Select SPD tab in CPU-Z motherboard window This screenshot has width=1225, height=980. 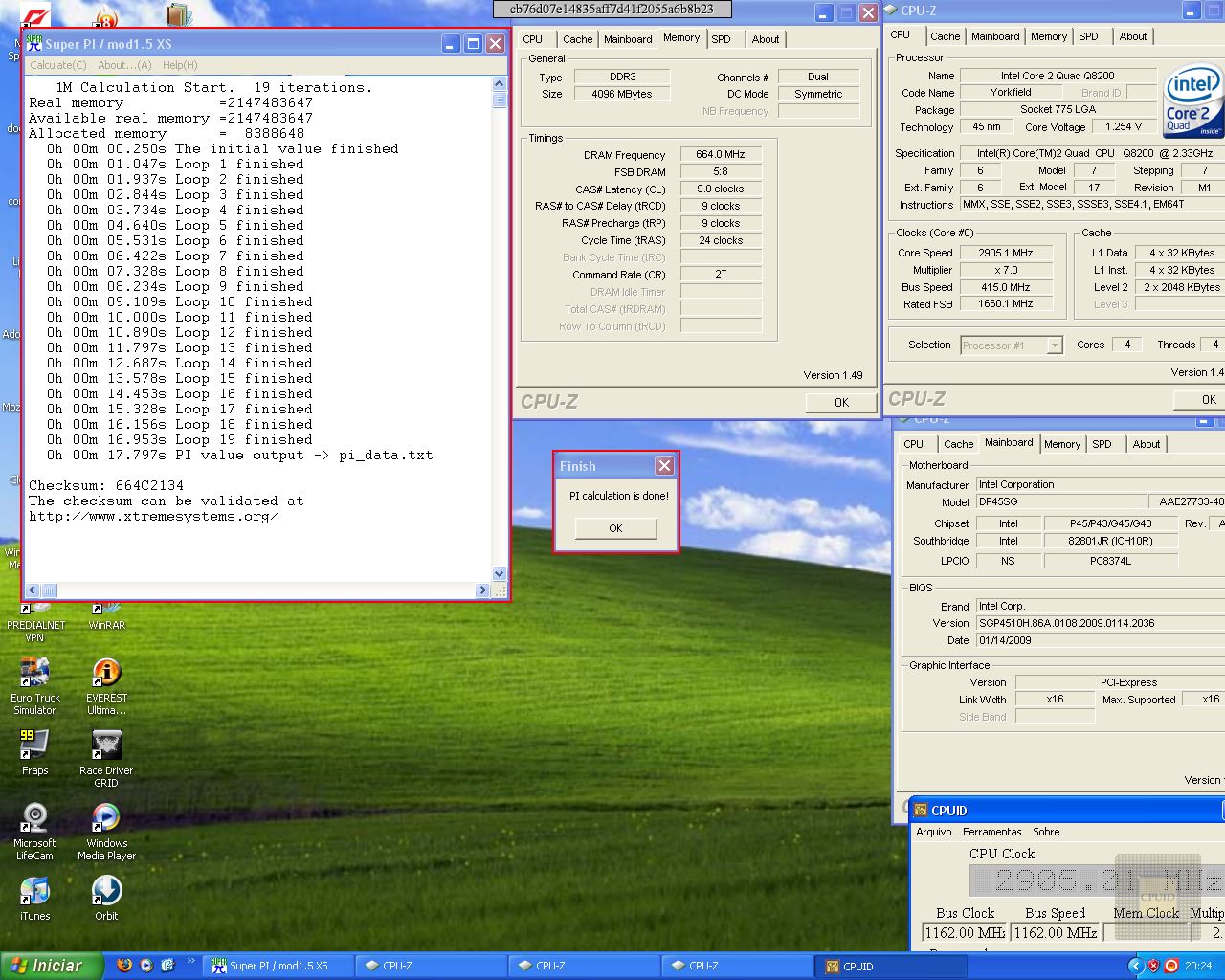1102,444
